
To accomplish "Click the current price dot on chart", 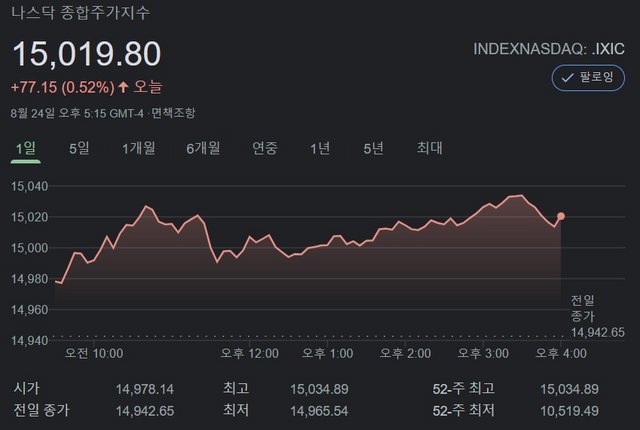I will coord(561,216).
